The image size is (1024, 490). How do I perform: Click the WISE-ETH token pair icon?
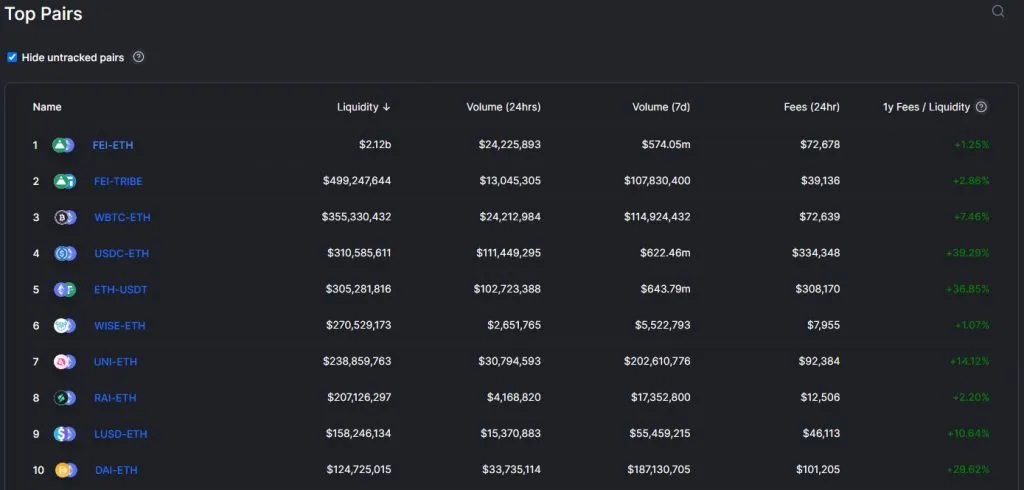pyautogui.click(x=65, y=325)
